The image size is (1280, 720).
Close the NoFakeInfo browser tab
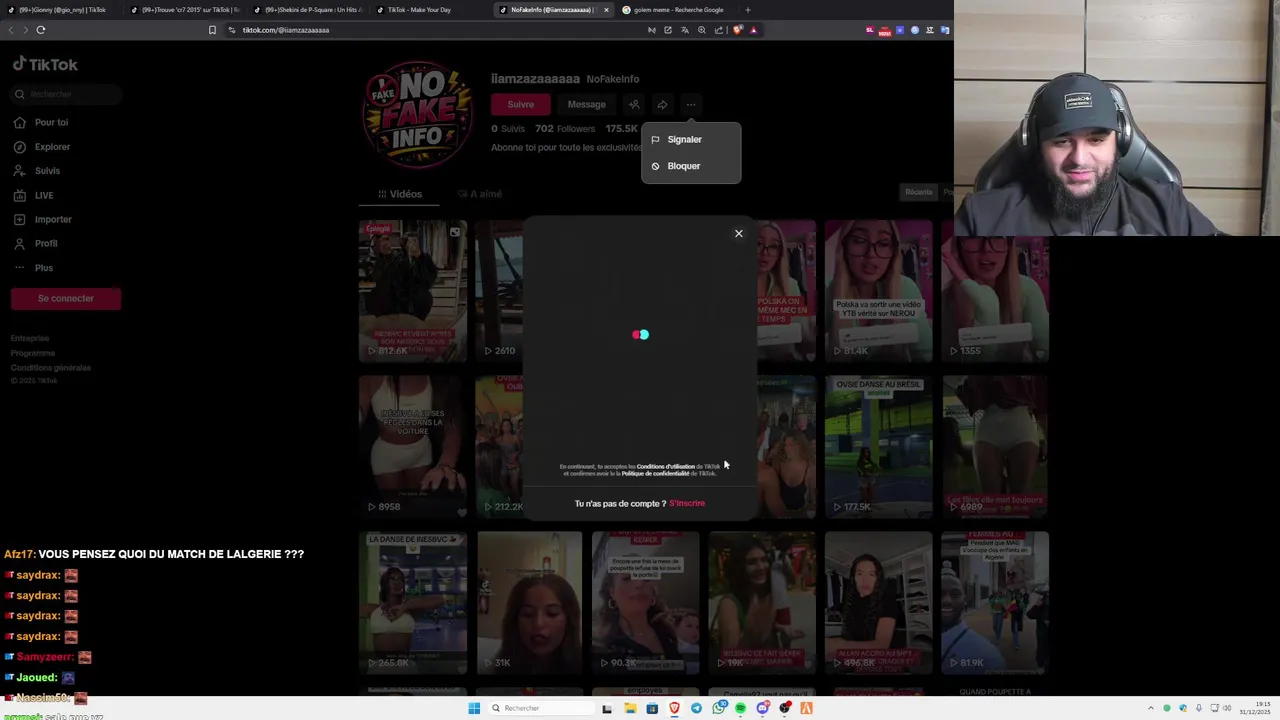click(x=606, y=10)
